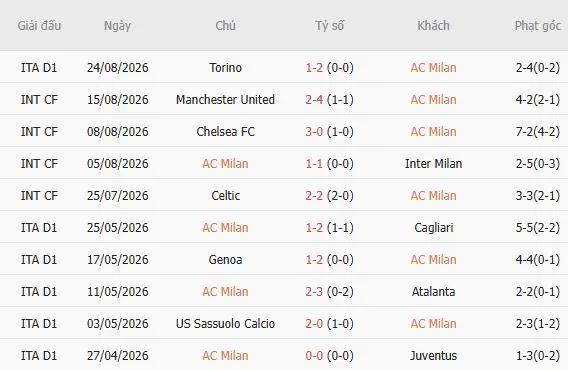
Task: Click the 3-0 Chelsea match score
Action: click(314, 132)
